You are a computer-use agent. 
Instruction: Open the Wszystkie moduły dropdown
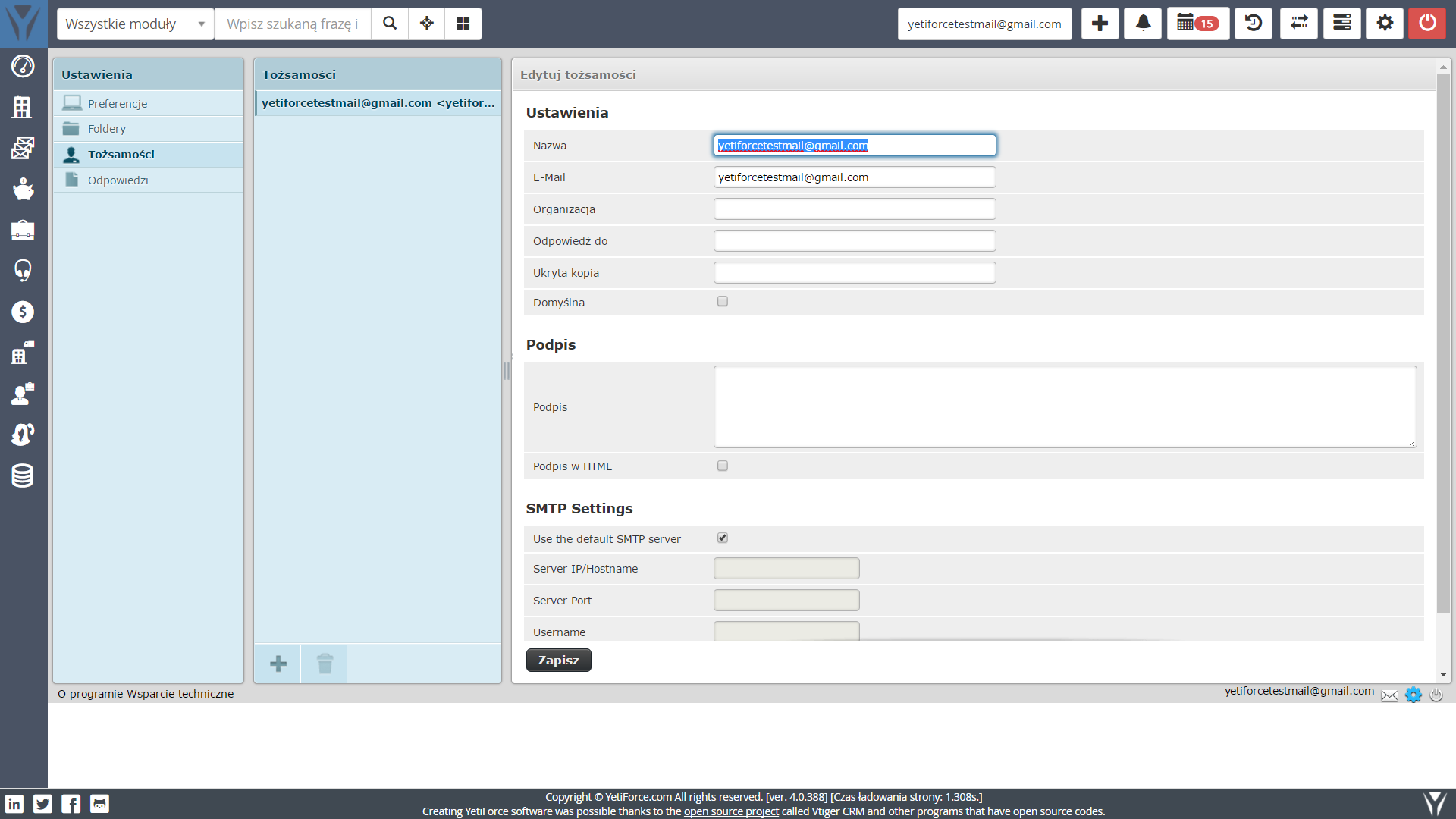pyautogui.click(x=136, y=24)
